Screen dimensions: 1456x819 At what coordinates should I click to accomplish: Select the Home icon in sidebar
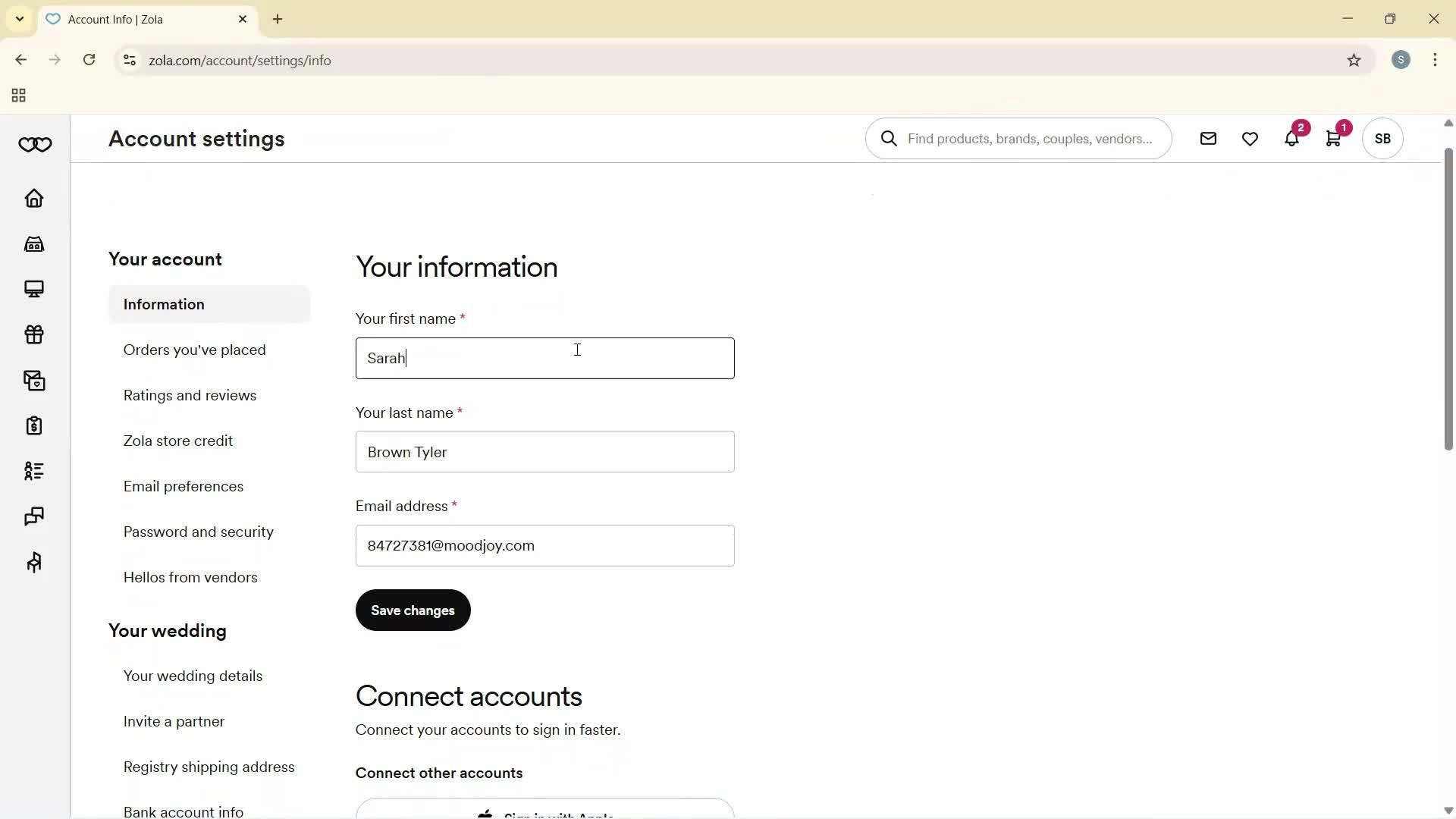click(x=34, y=199)
